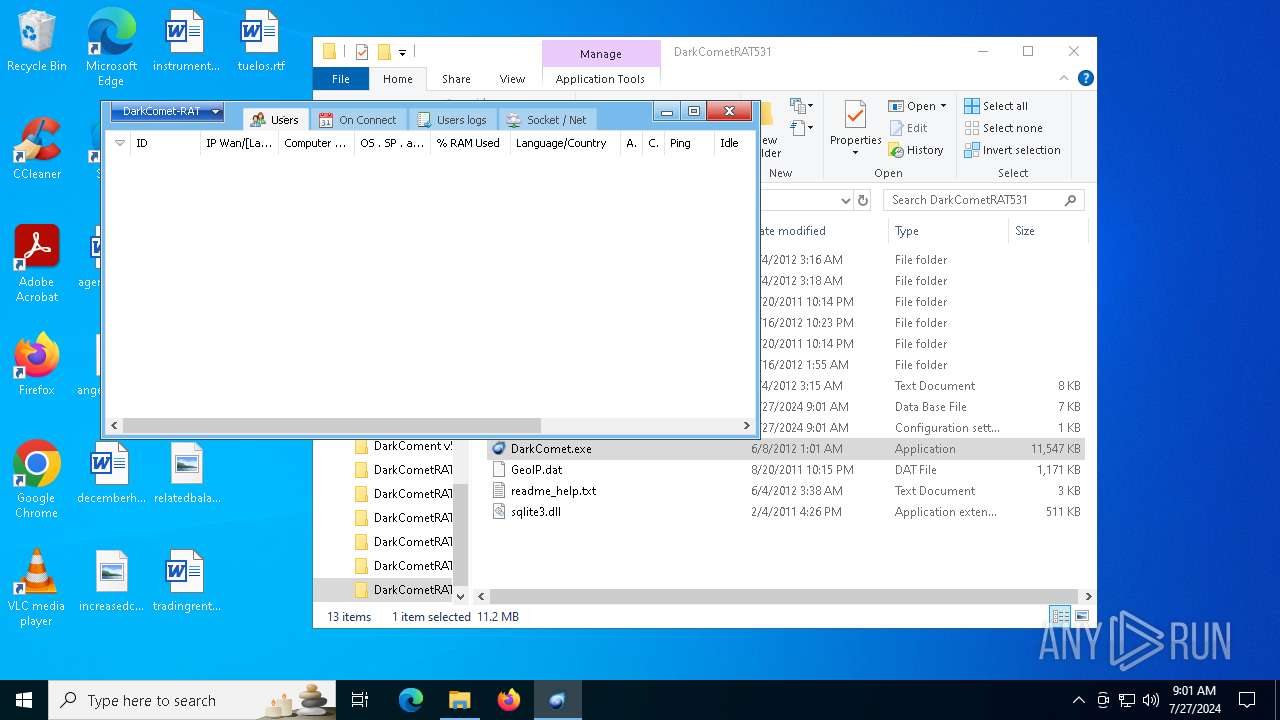Screen dimensions: 1280x720
Task: Sort files by the Type column
Action: point(948,231)
